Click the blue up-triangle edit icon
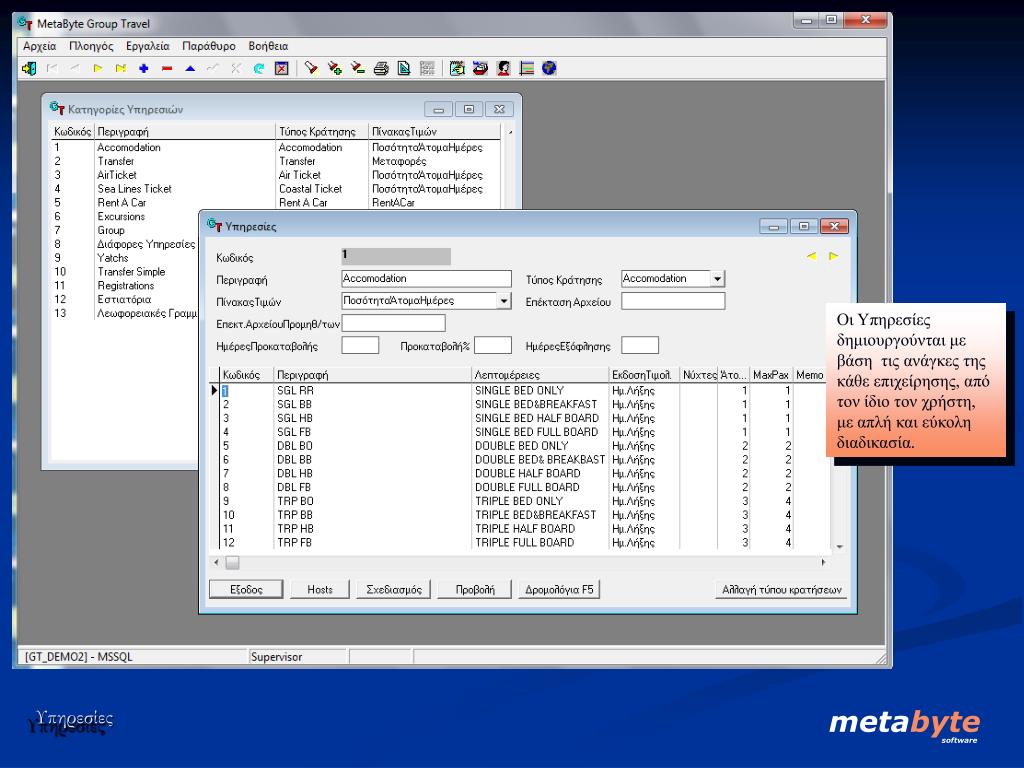1024x768 pixels. tap(190, 68)
